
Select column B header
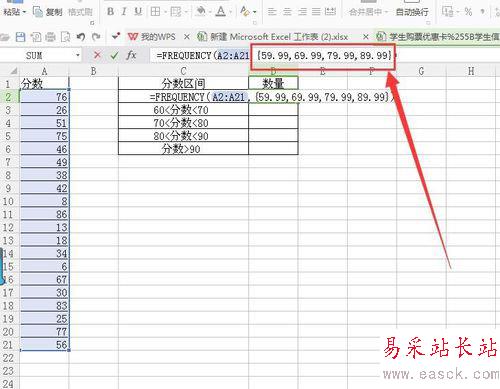pos(93,71)
